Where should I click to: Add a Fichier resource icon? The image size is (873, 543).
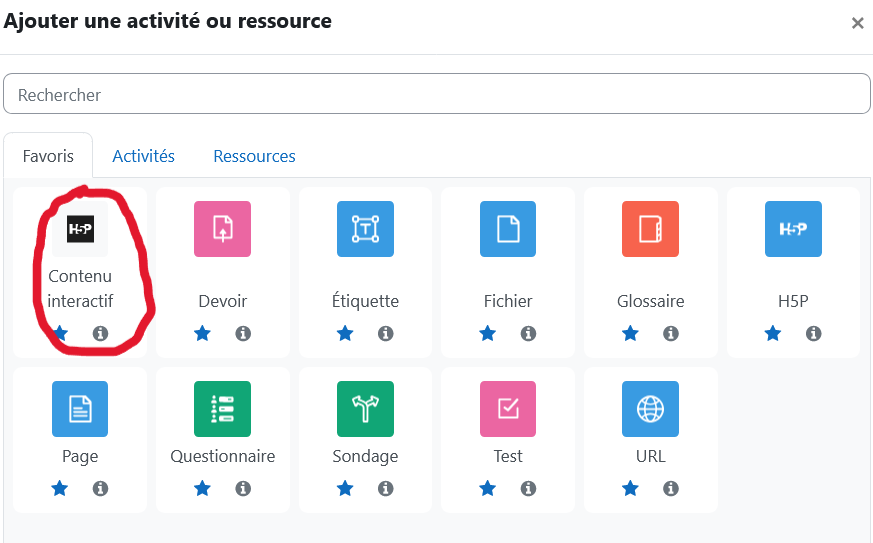[x=508, y=229]
